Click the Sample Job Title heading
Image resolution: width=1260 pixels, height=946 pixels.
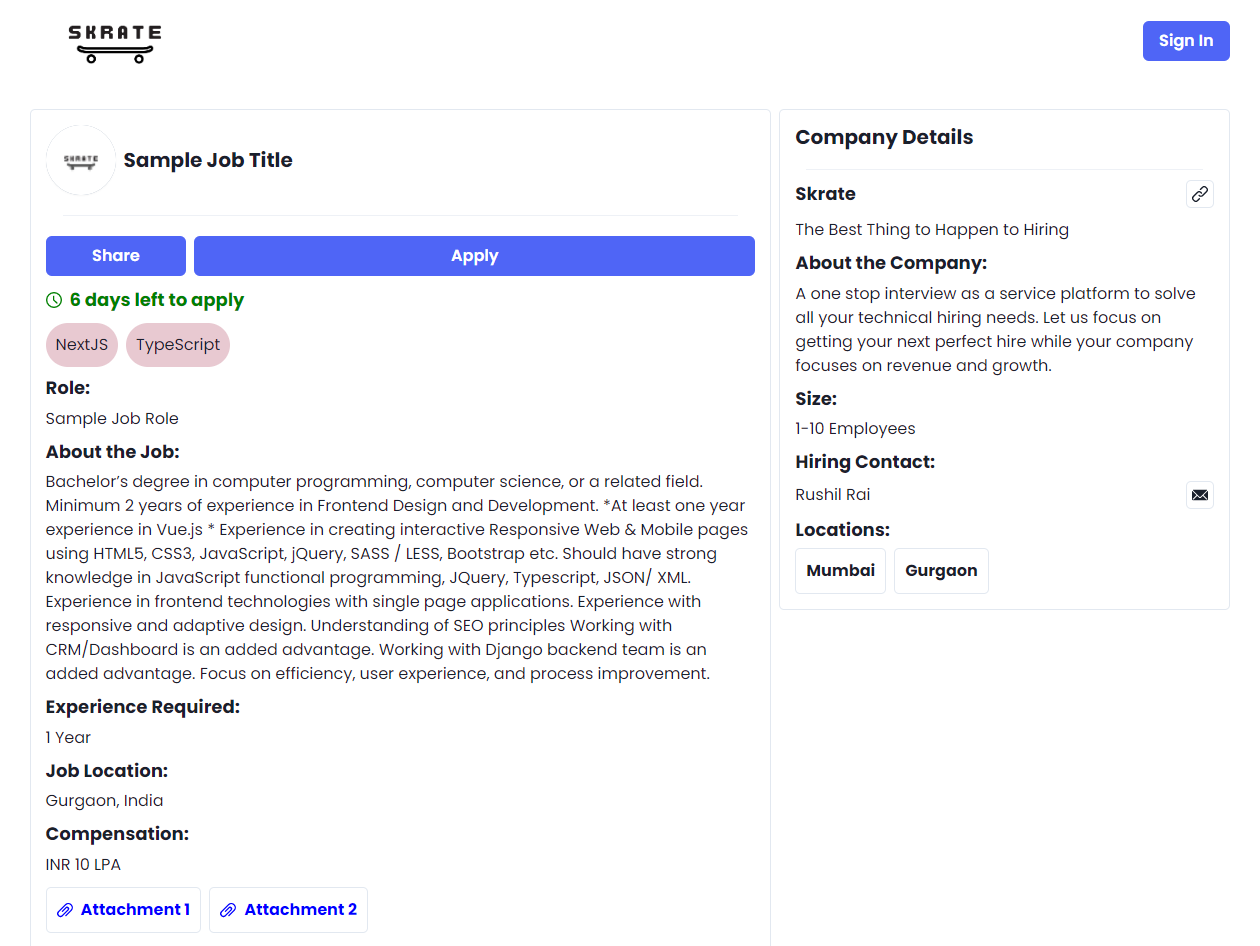coord(208,160)
